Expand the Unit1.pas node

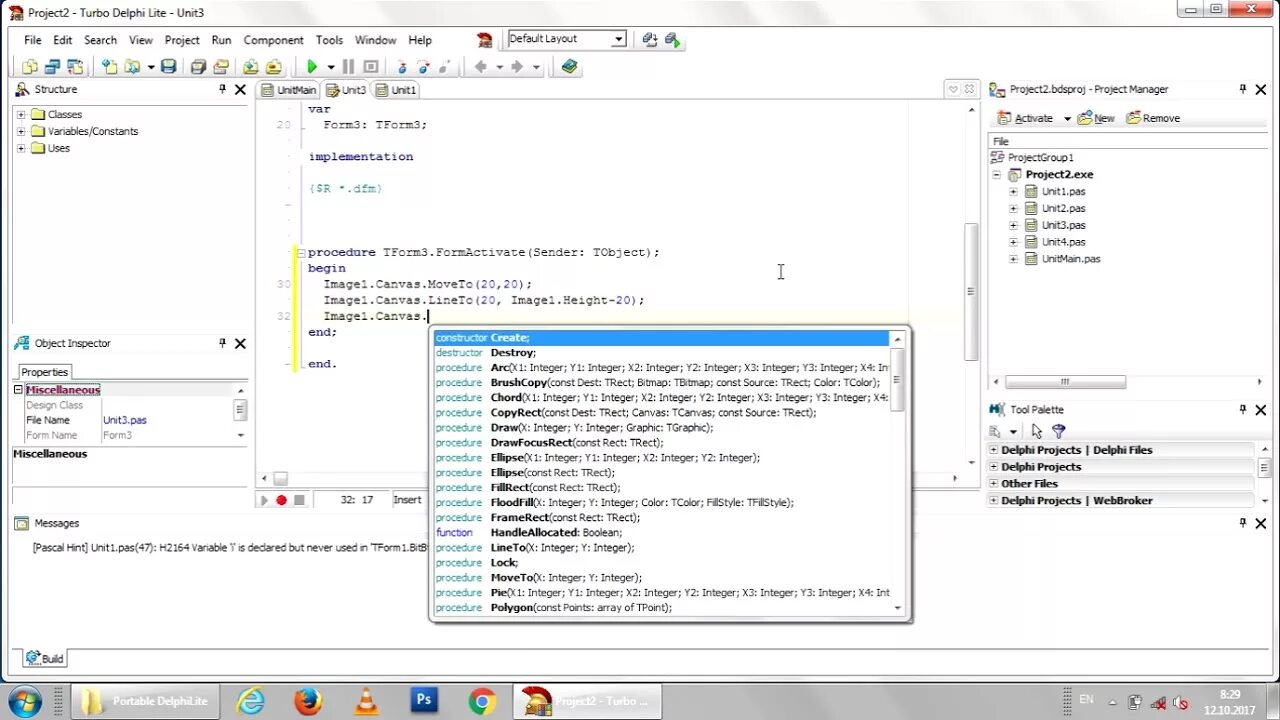click(x=1013, y=192)
